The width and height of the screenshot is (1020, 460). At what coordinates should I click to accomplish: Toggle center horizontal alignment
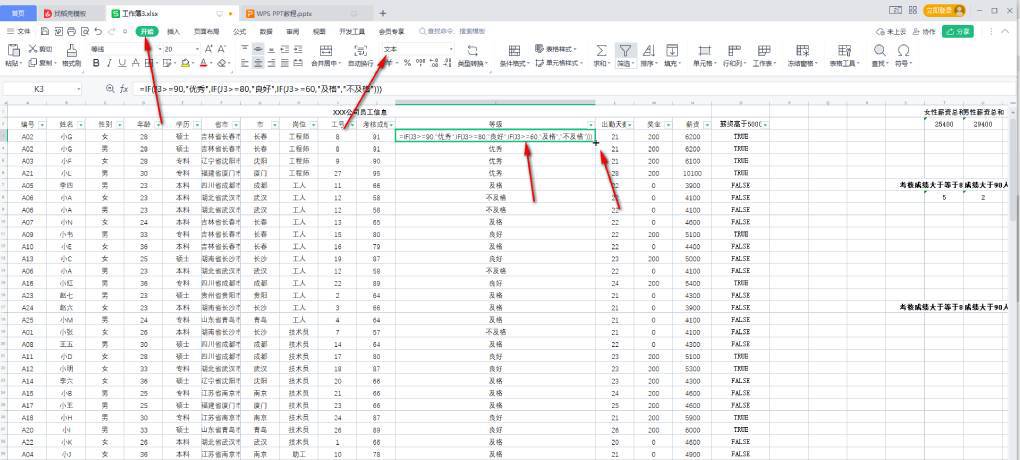pos(258,63)
